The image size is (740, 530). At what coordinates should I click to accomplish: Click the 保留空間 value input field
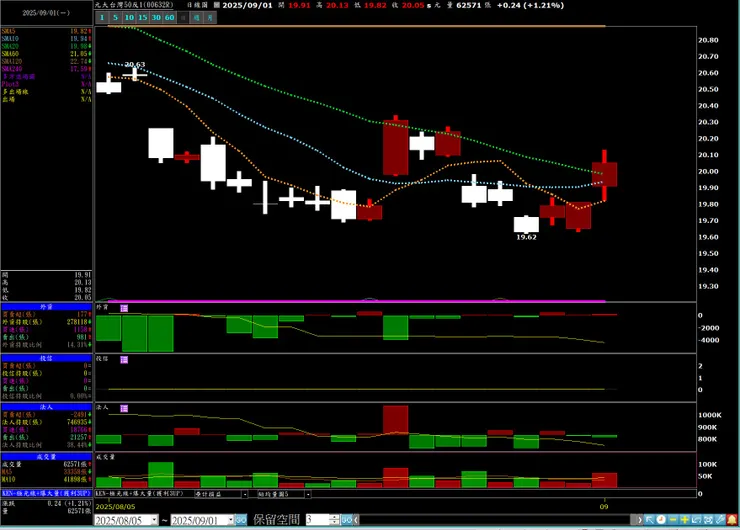pos(317,520)
